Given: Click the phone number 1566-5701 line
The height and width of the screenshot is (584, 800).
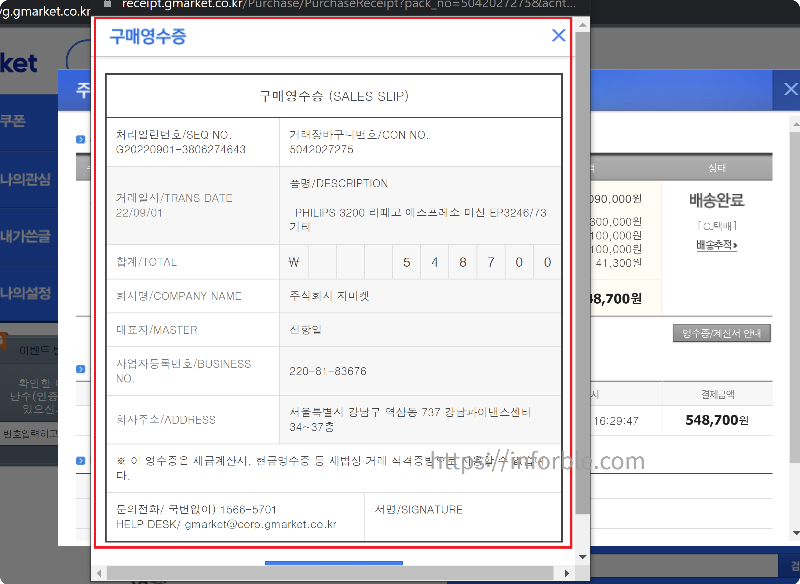Looking at the screenshot, I should [x=196, y=510].
